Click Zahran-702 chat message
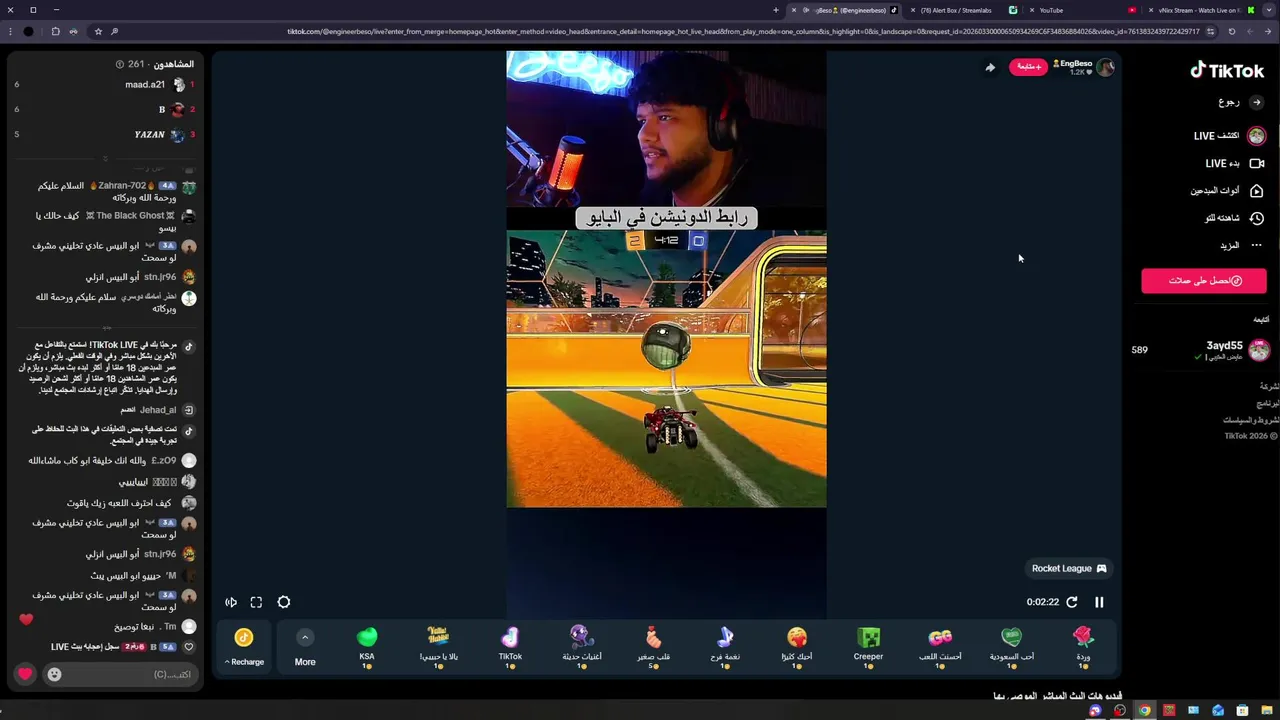The image size is (1280, 720). pos(116,191)
